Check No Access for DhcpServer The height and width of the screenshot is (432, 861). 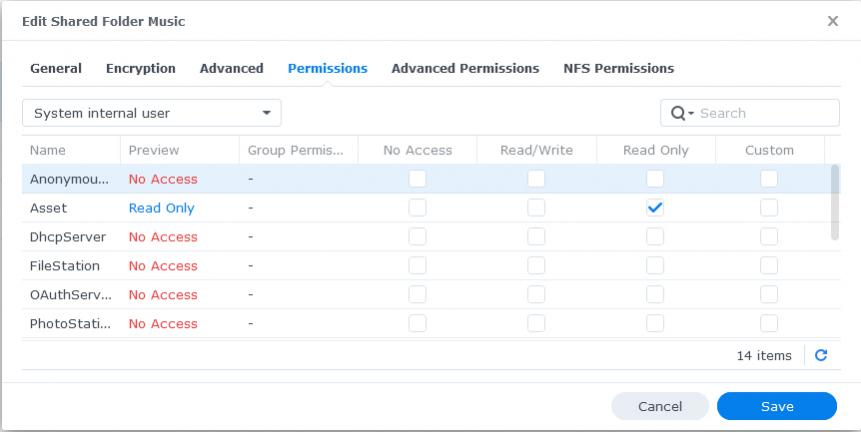[x=417, y=237]
